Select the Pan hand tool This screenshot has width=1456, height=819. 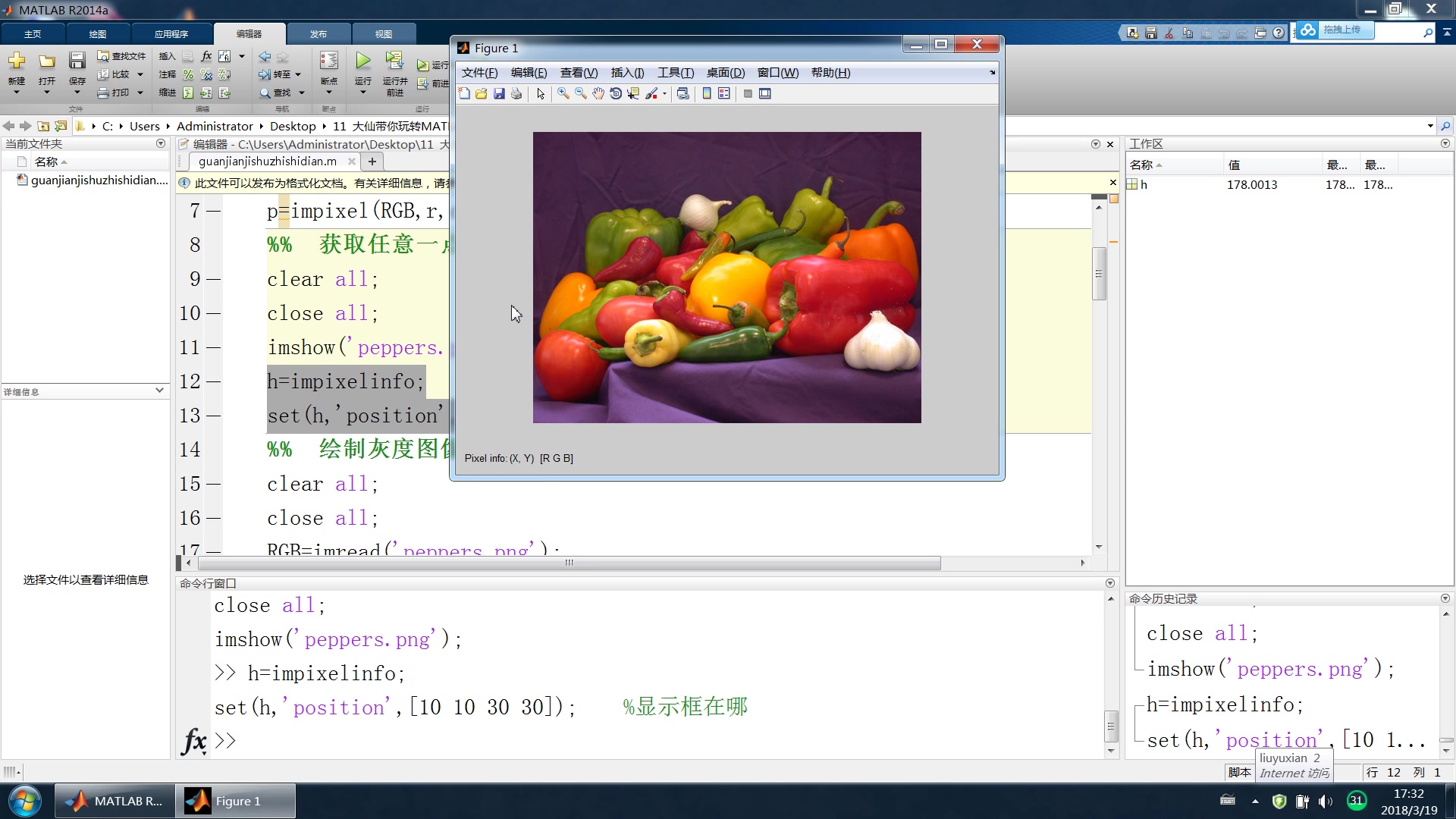tap(598, 93)
